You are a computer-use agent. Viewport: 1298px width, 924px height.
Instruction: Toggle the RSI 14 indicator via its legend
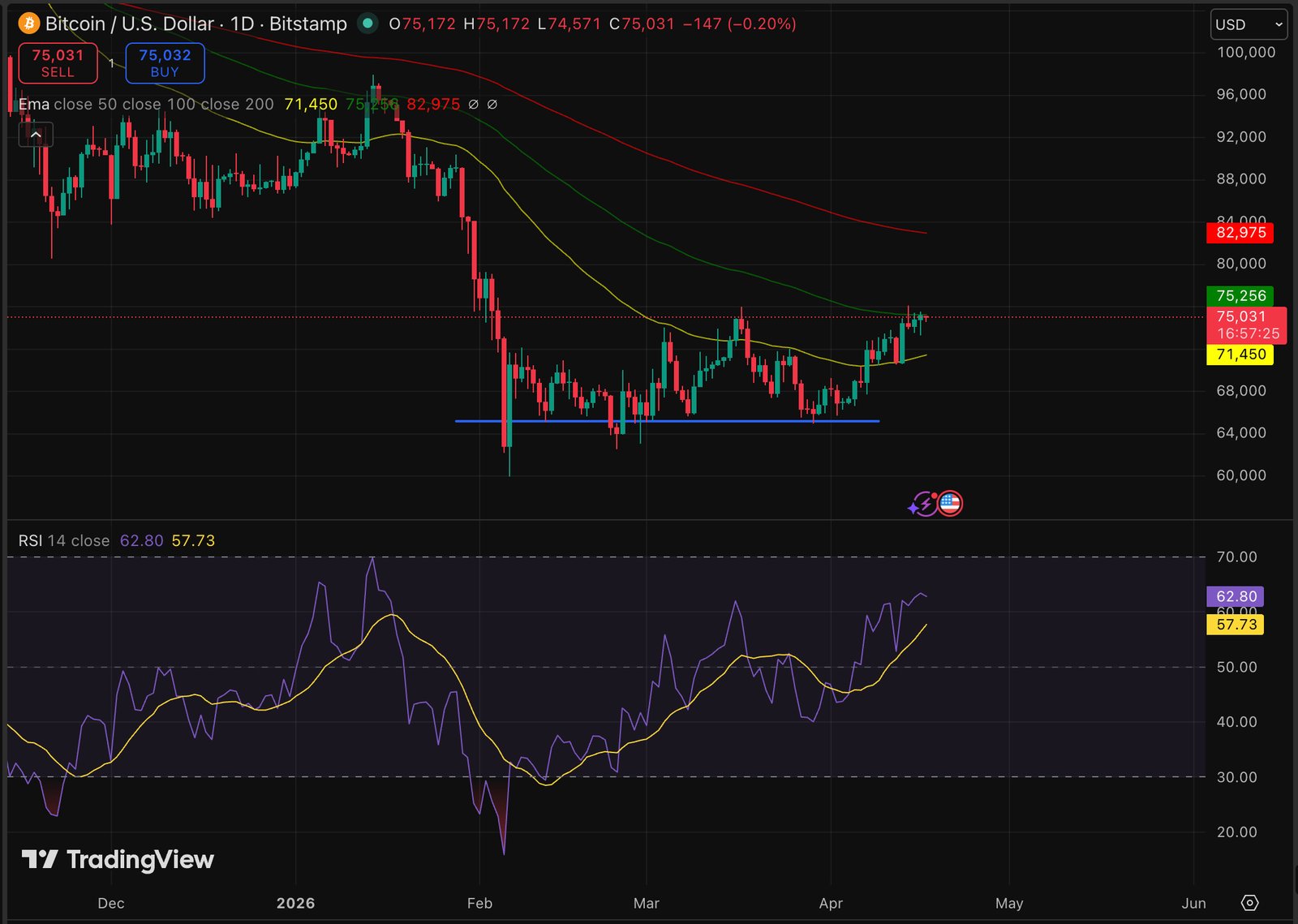[x=30, y=540]
